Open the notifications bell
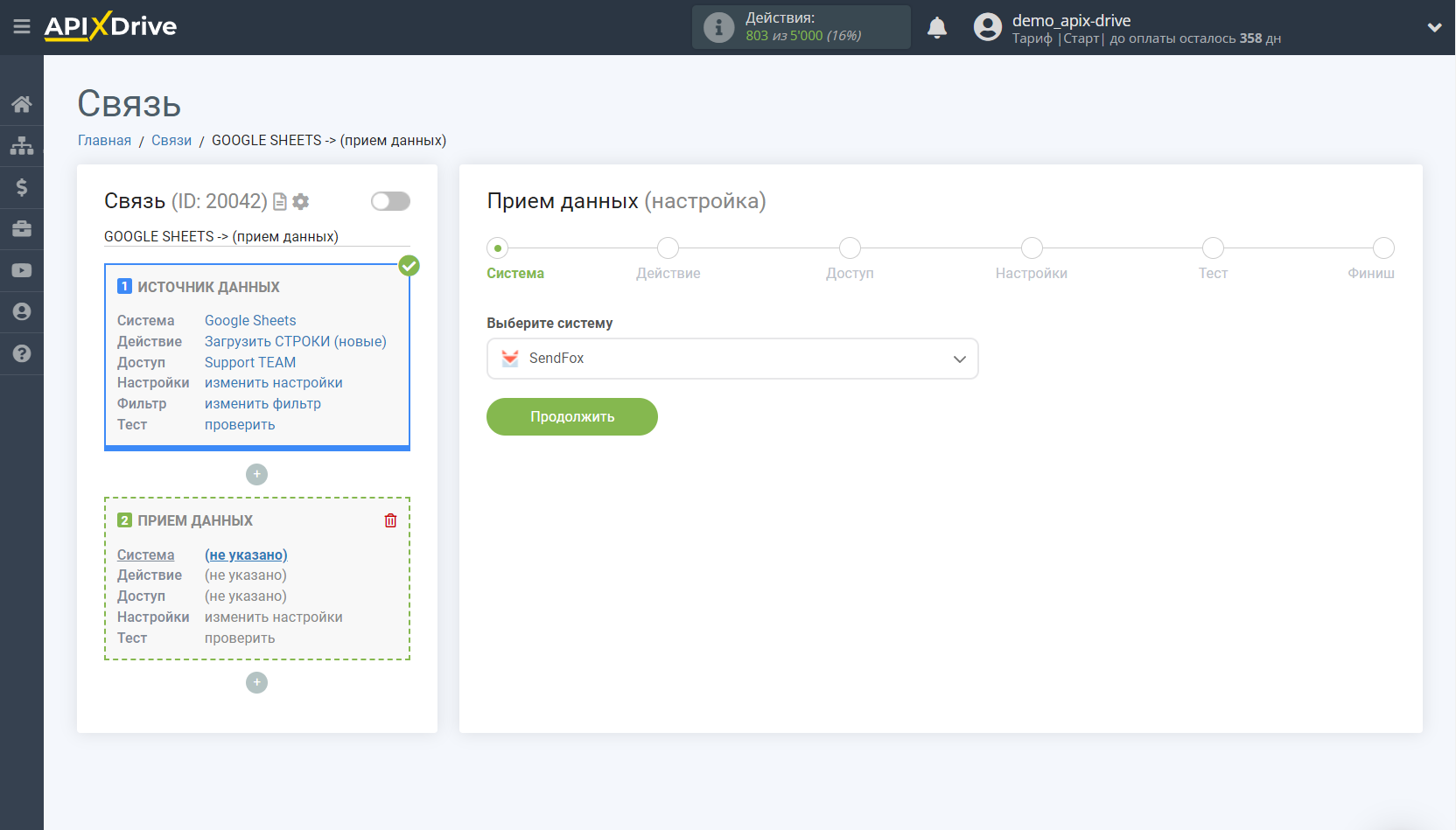The image size is (1456, 830). pos(937,27)
